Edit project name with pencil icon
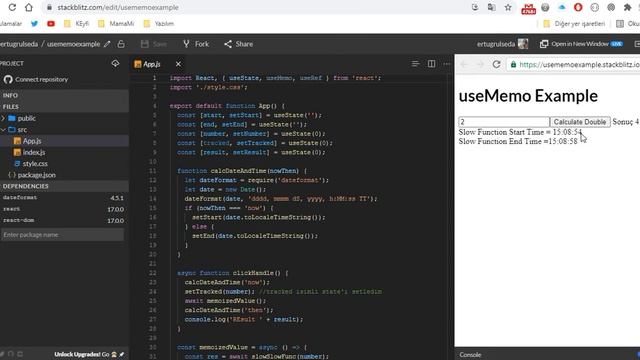Viewport: 640px width, 360px height. pyautogui.click(x=107, y=44)
